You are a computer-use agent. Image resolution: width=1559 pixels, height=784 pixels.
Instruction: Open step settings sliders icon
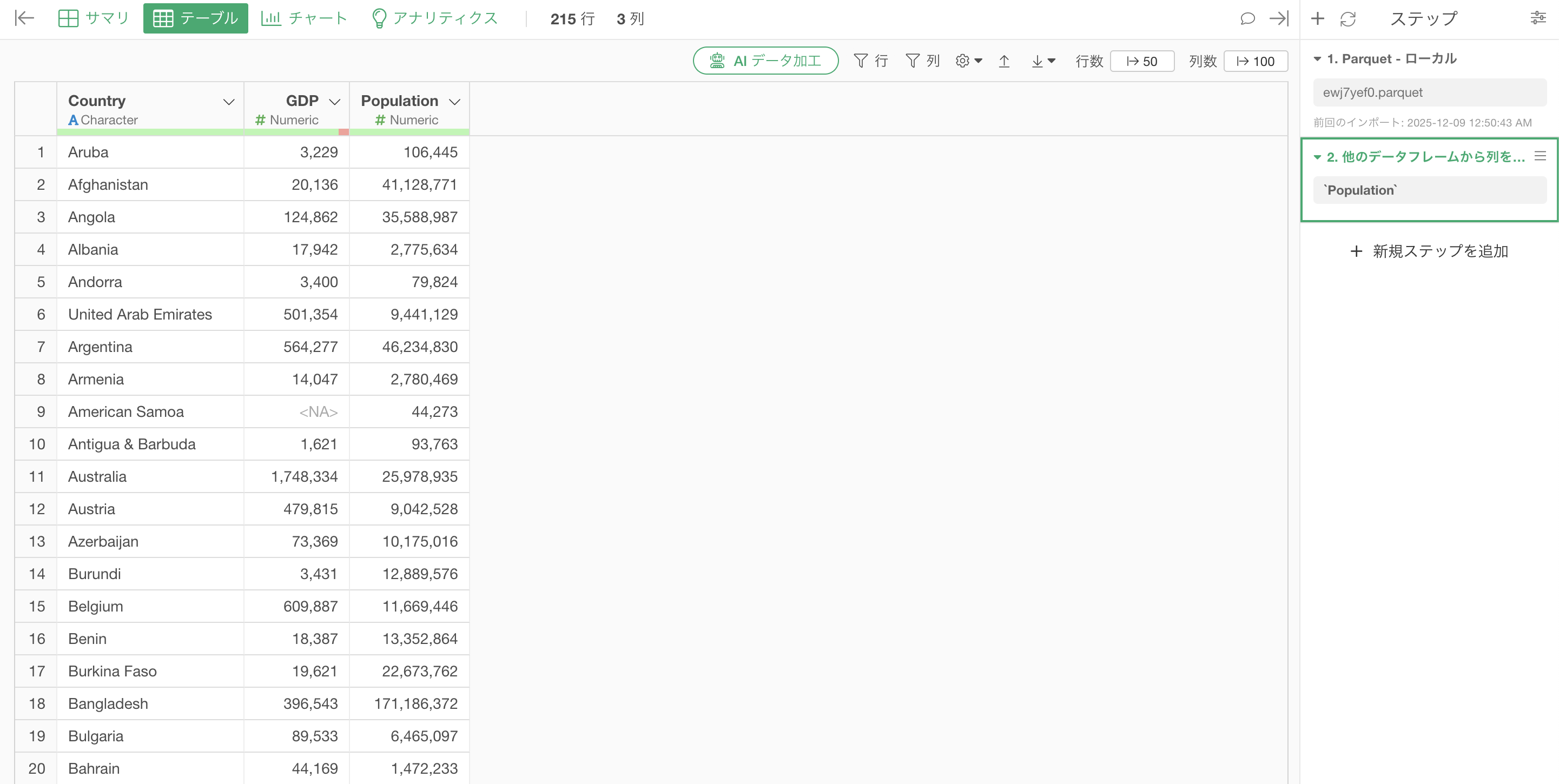click(1538, 18)
